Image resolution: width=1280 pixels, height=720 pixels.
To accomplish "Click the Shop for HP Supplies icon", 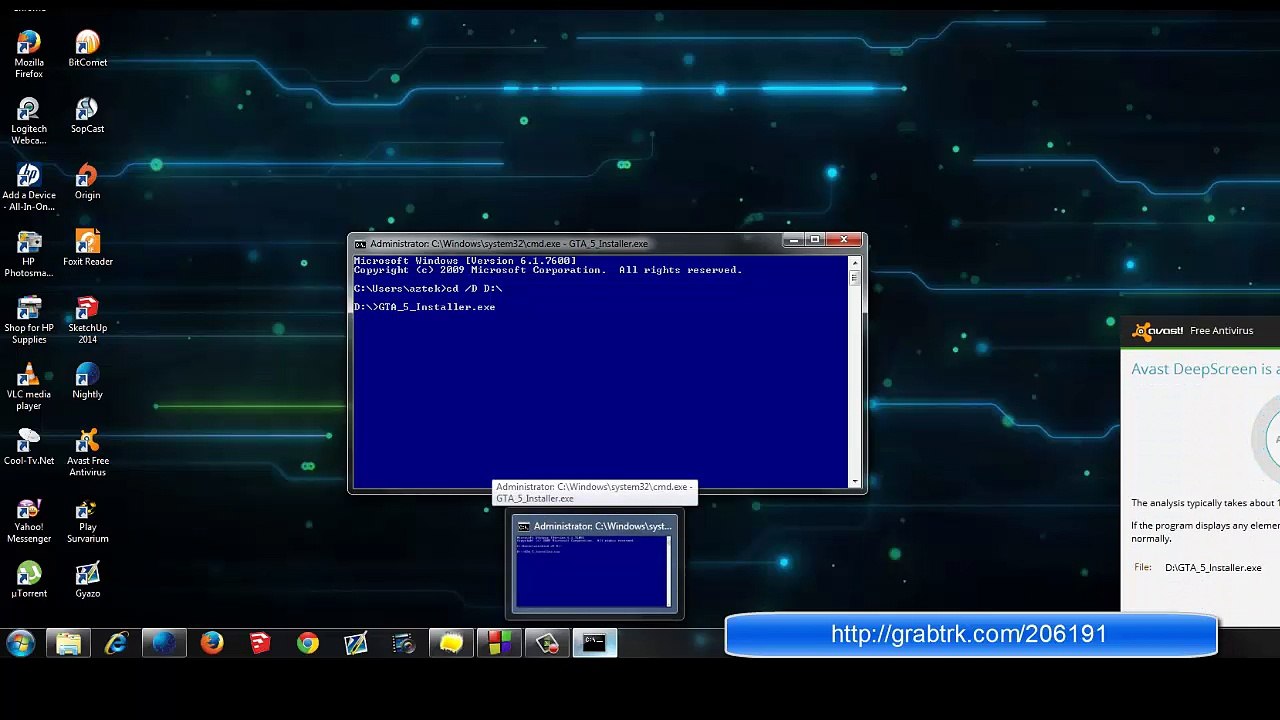I will click(x=29, y=320).
